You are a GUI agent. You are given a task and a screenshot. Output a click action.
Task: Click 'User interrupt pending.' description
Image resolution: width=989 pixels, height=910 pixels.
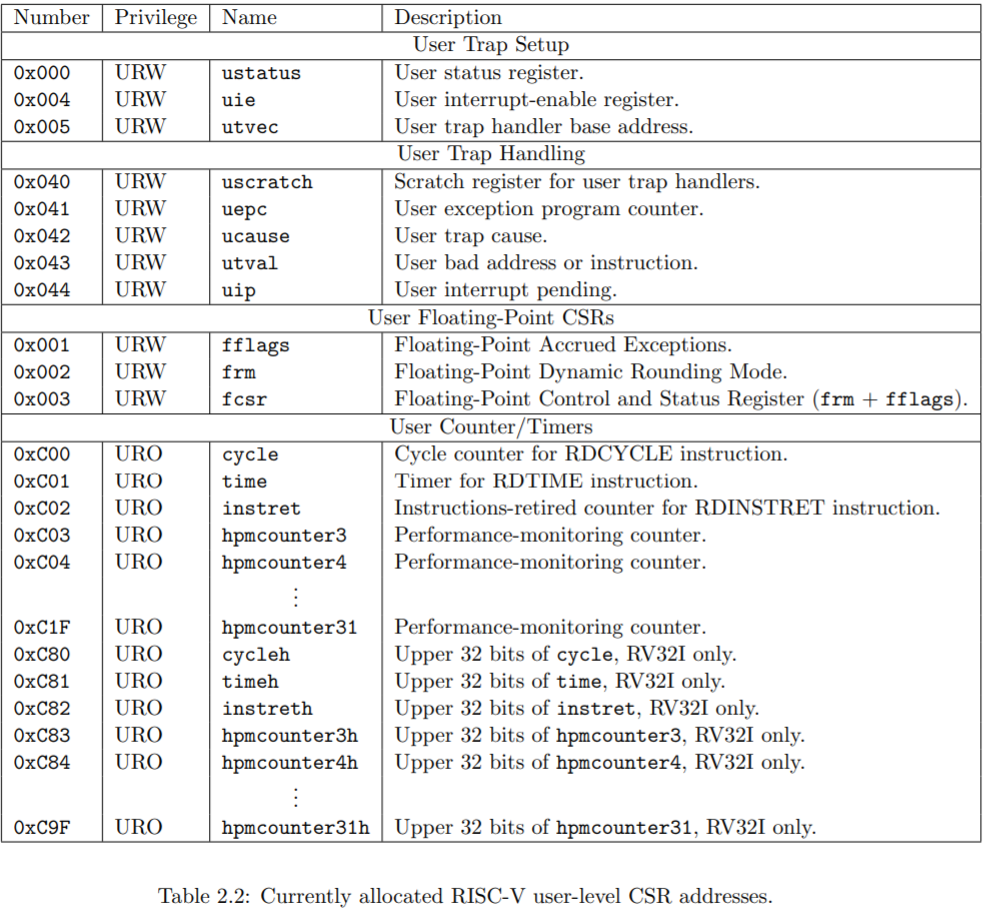point(506,291)
